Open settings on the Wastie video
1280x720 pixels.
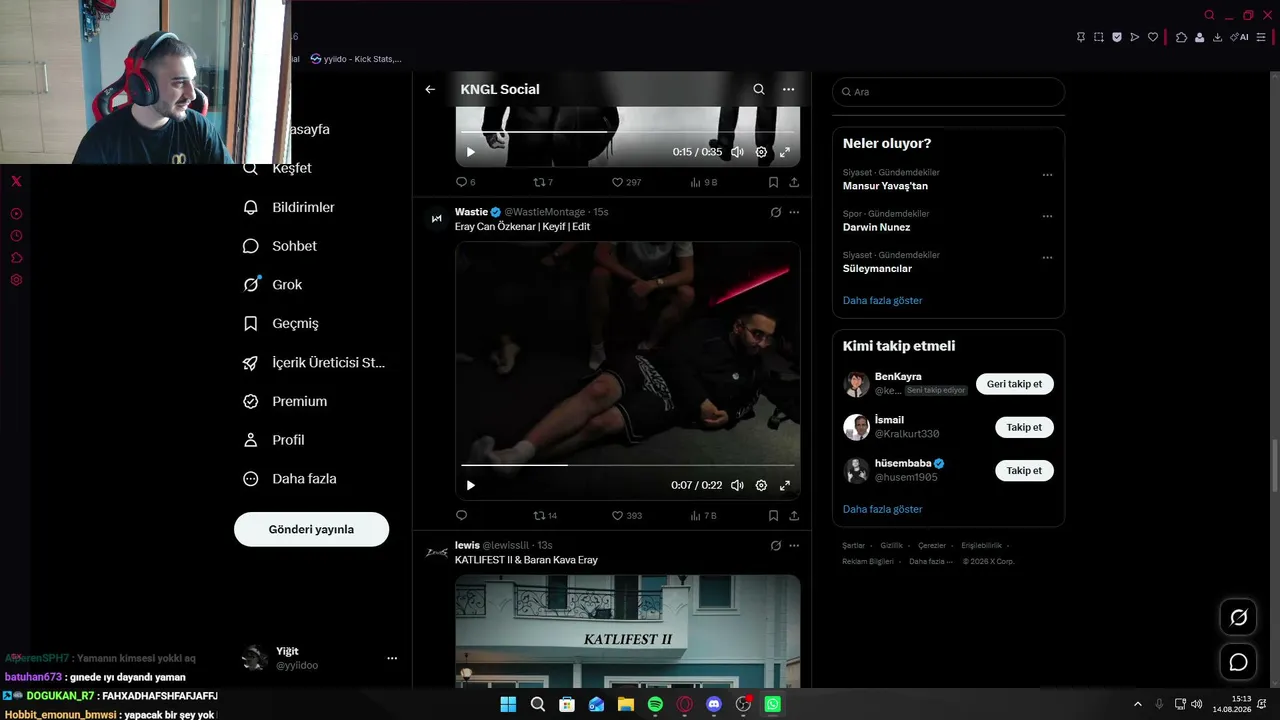761,485
